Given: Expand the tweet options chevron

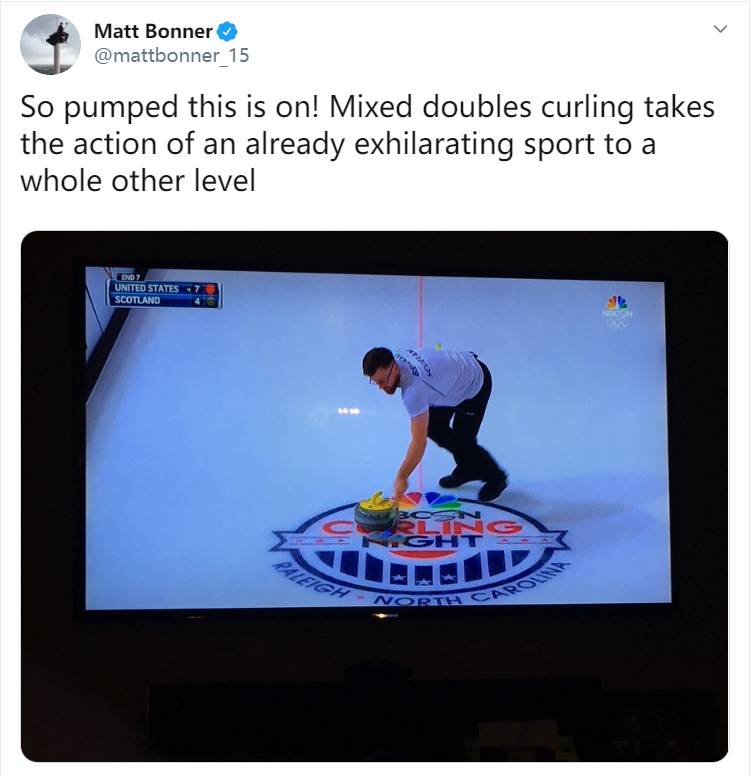Looking at the screenshot, I should pyautogui.click(x=720, y=29).
